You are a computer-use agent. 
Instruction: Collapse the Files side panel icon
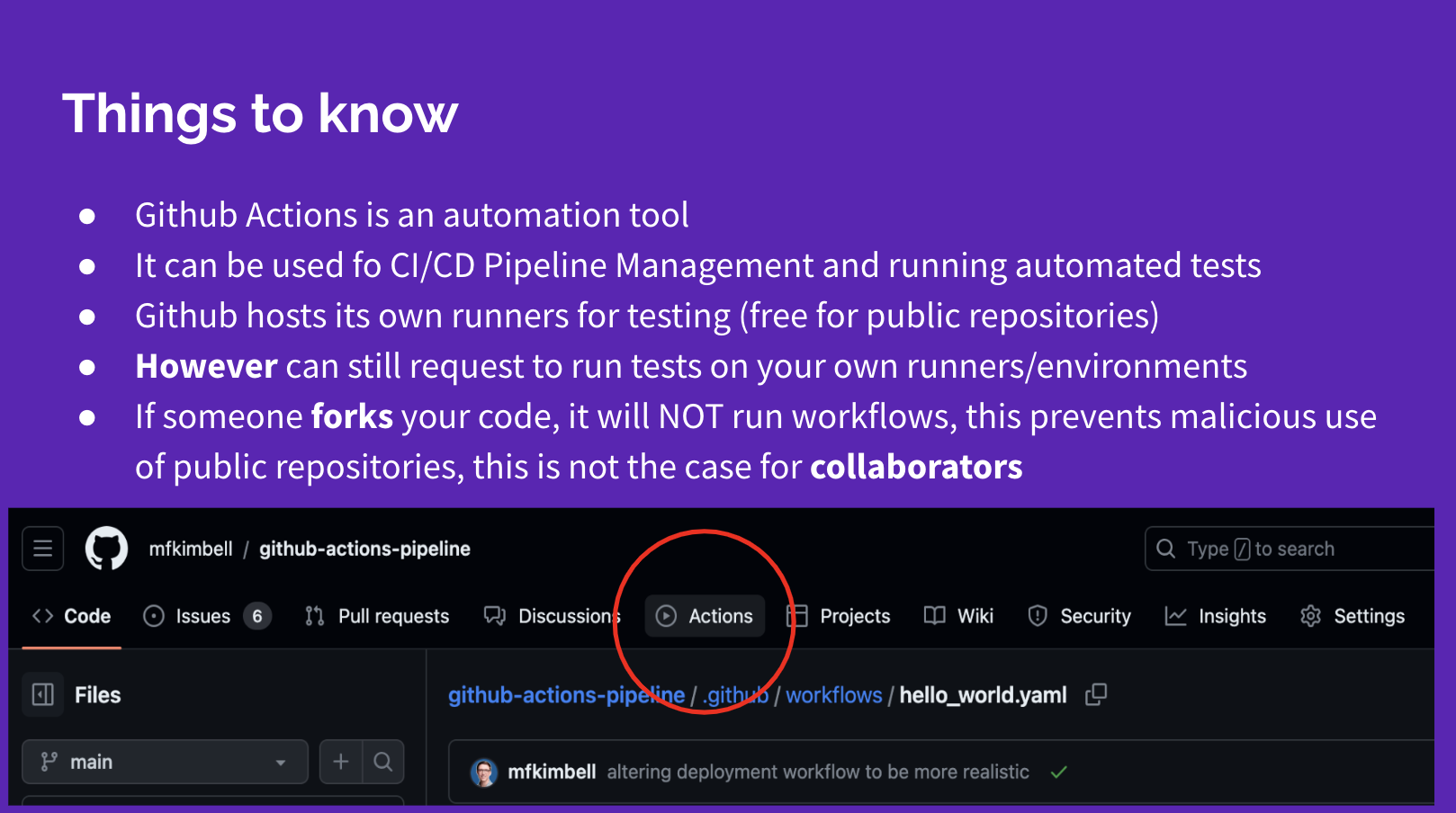[42, 694]
